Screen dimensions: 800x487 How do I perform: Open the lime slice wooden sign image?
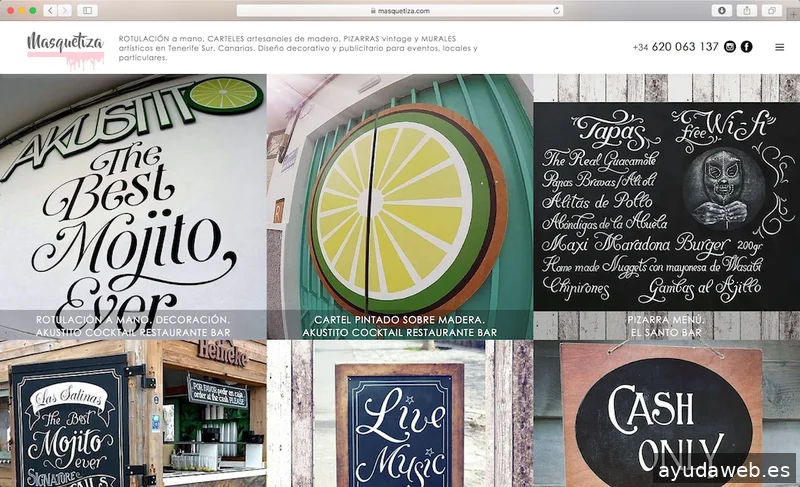click(400, 200)
